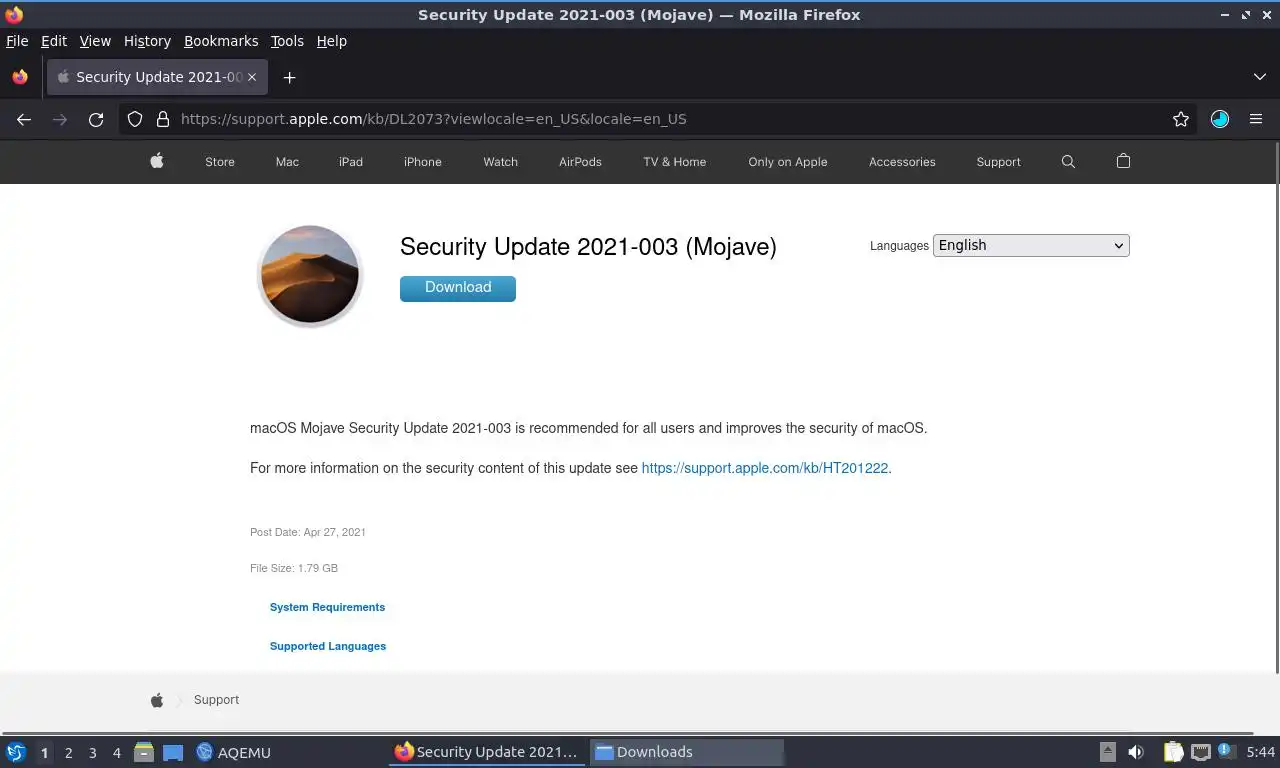Reload the page with refresh icon
Viewport: 1280px width, 768px height.
tap(96, 119)
